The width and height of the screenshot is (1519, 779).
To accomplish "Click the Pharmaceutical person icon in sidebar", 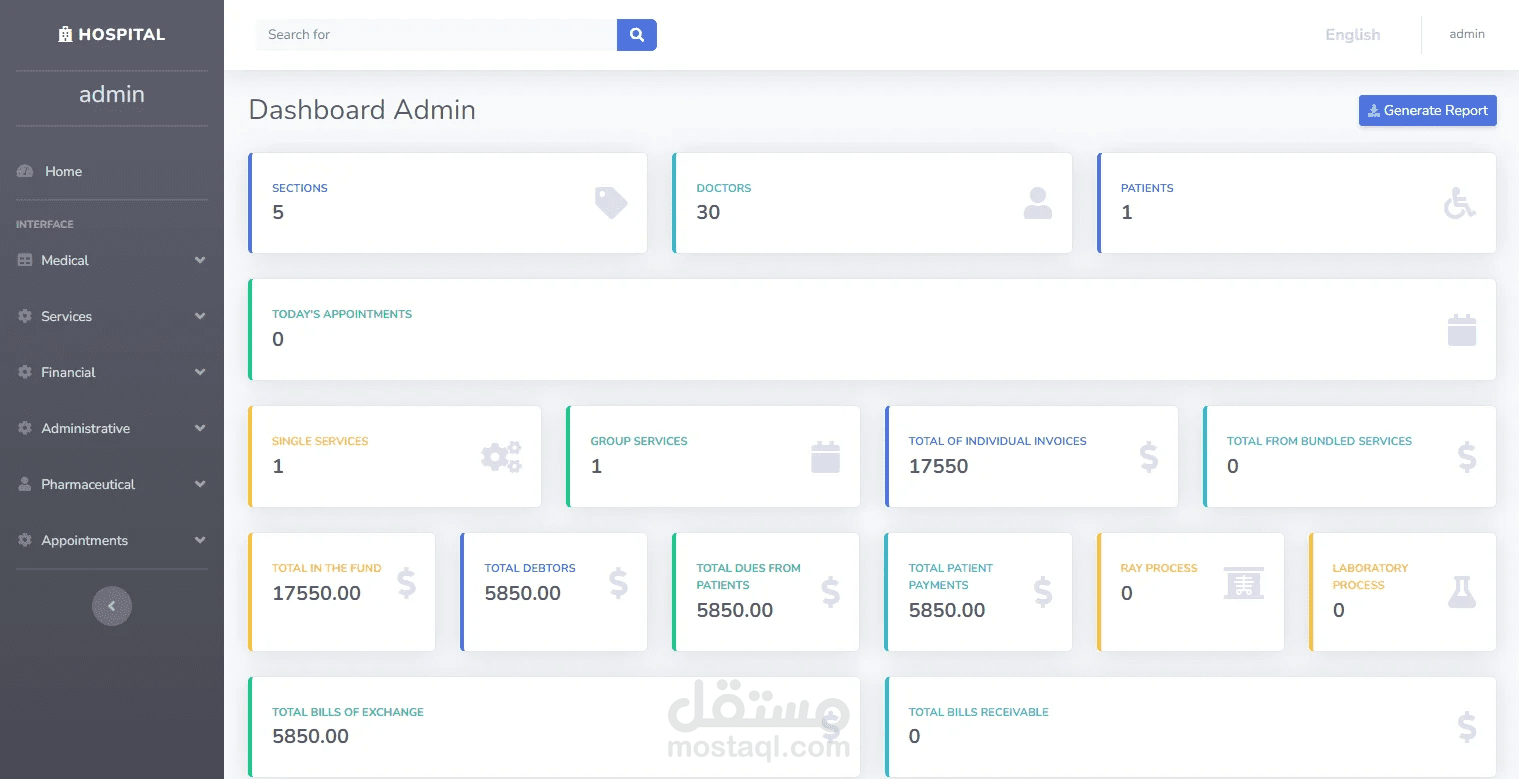I will 25,484.
